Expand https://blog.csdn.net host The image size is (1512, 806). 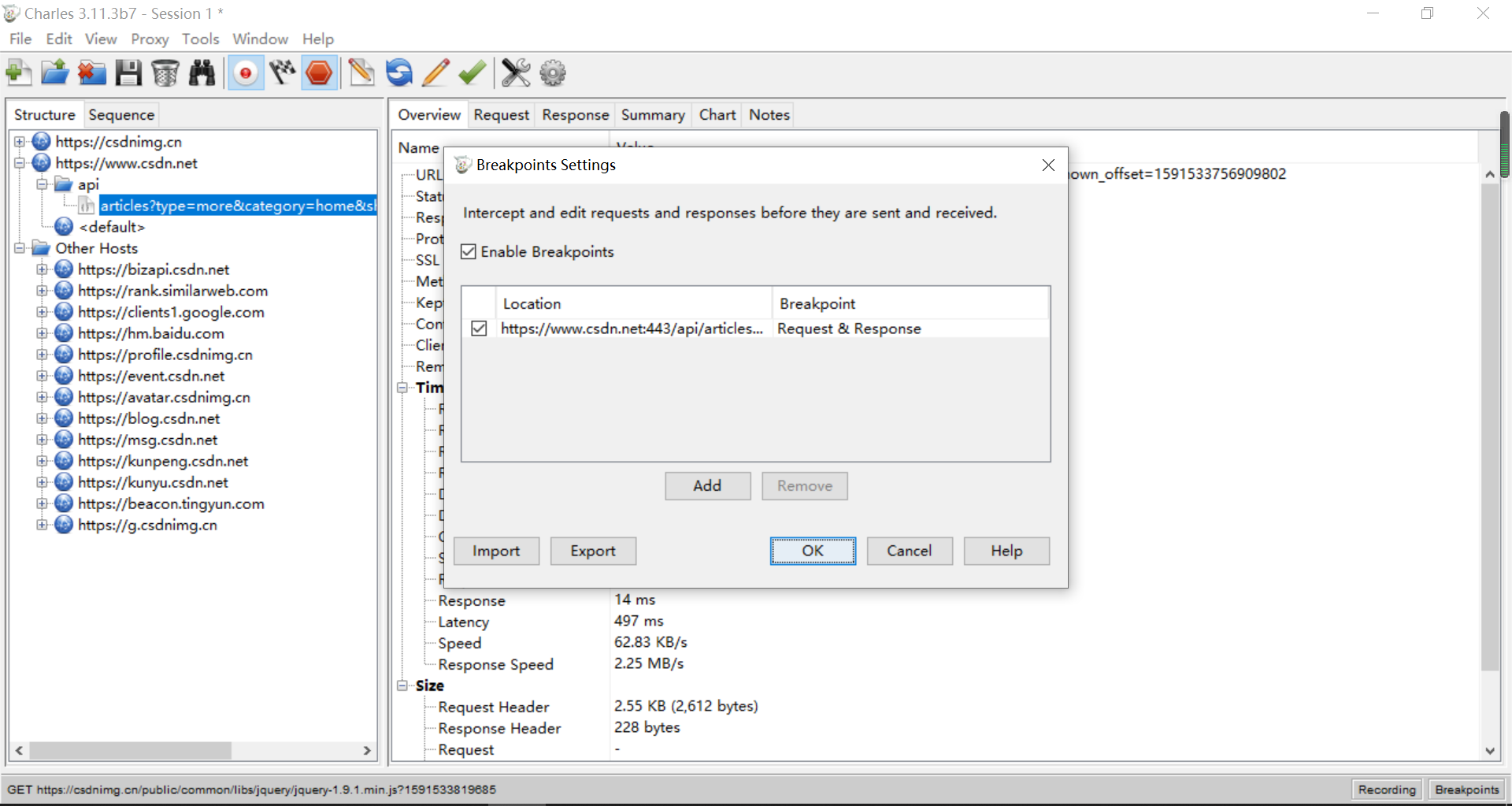pyautogui.click(x=42, y=418)
